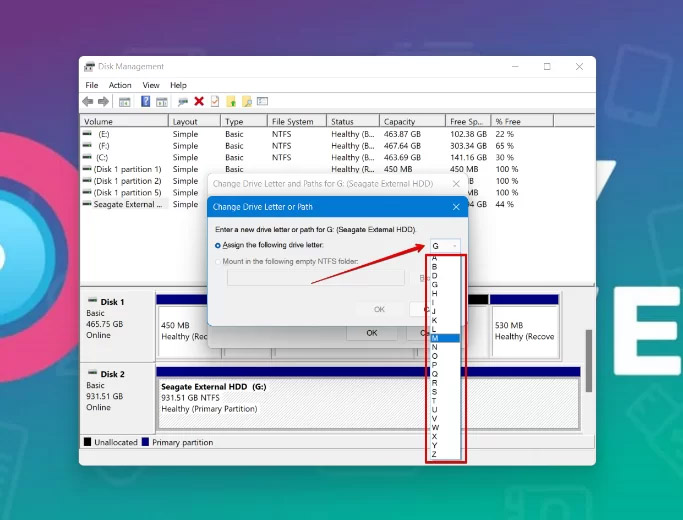Choose letter K in the drive letter list
Viewport: 683px width, 520px height.
(x=445, y=320)
